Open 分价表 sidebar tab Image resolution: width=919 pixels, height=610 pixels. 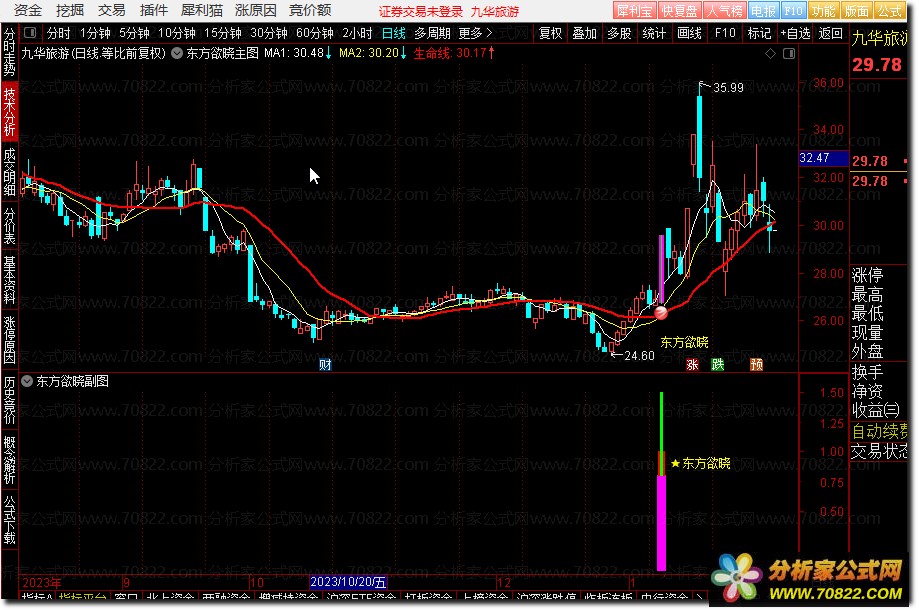pos(9,224)
